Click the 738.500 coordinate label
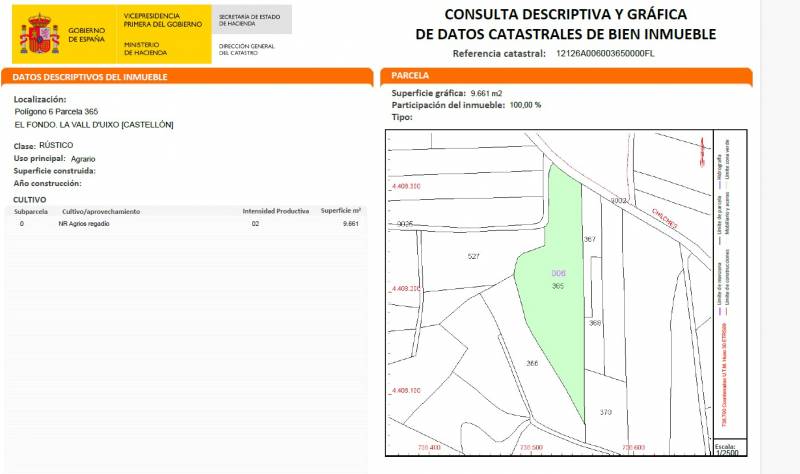Screen dimensions: 800x474 point(531,447)
